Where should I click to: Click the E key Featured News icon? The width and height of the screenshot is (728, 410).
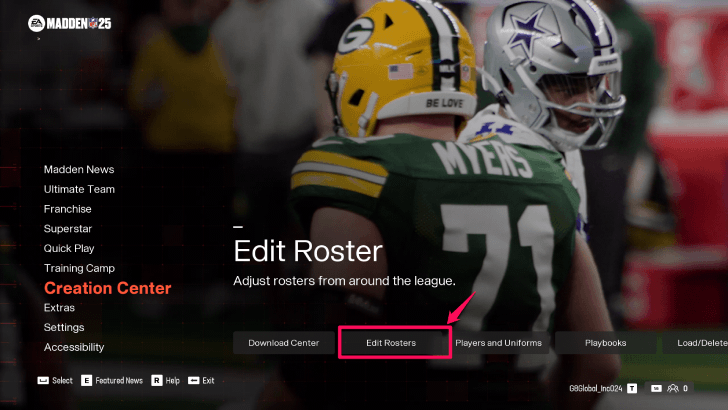click(86, 380)
